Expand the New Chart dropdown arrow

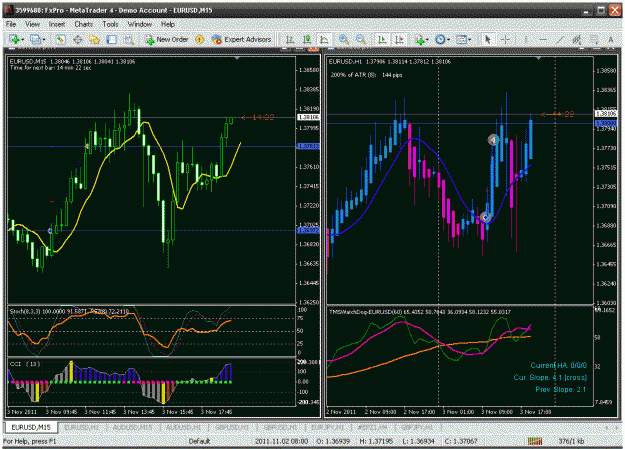point(23,40)
